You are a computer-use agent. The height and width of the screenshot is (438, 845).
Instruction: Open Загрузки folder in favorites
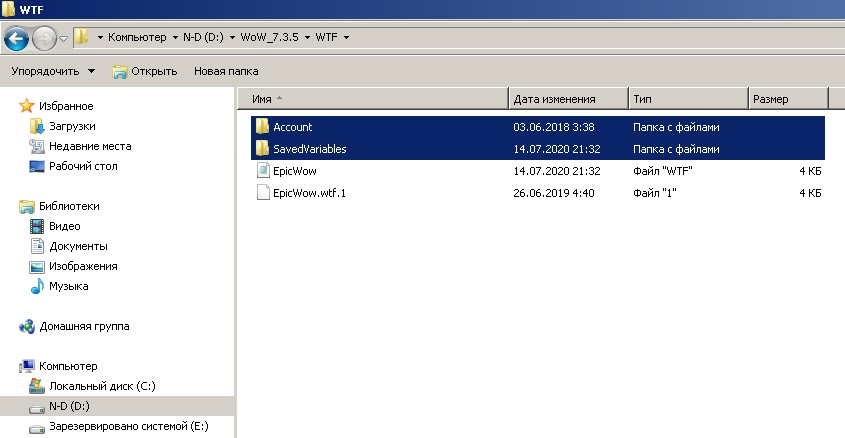[71, 126]
